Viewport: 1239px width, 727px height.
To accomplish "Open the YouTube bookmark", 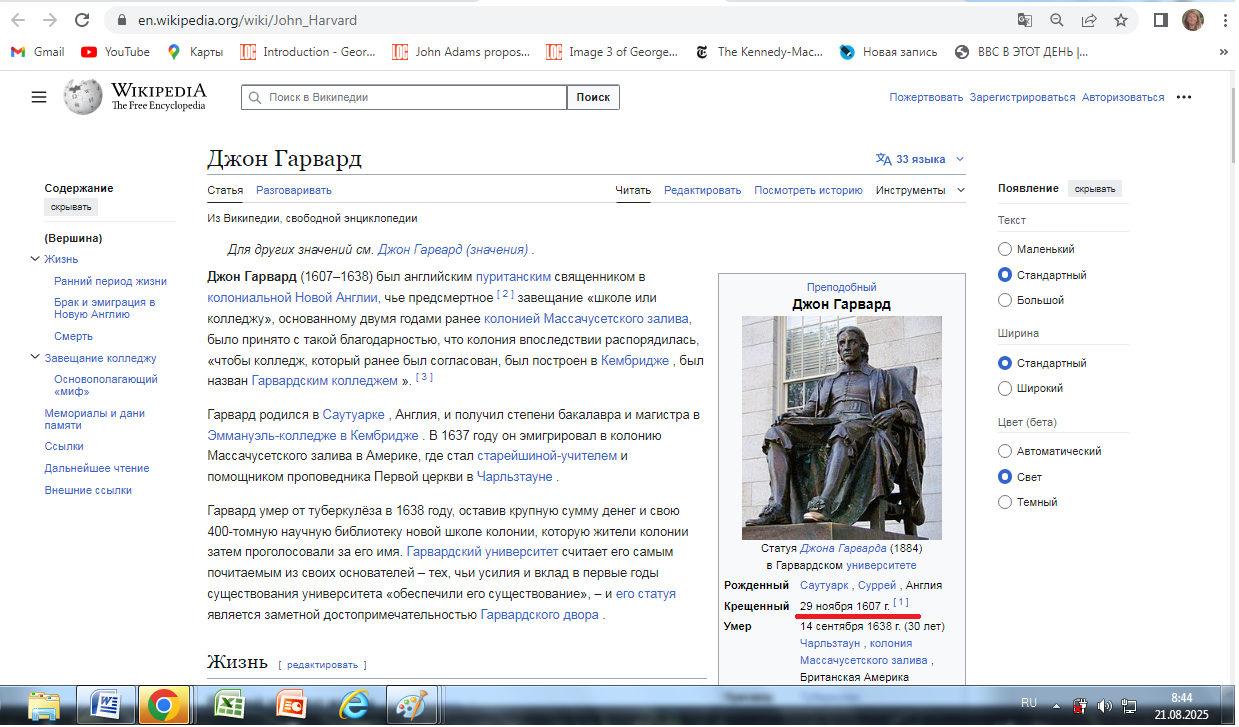I will tap(116, 52).
